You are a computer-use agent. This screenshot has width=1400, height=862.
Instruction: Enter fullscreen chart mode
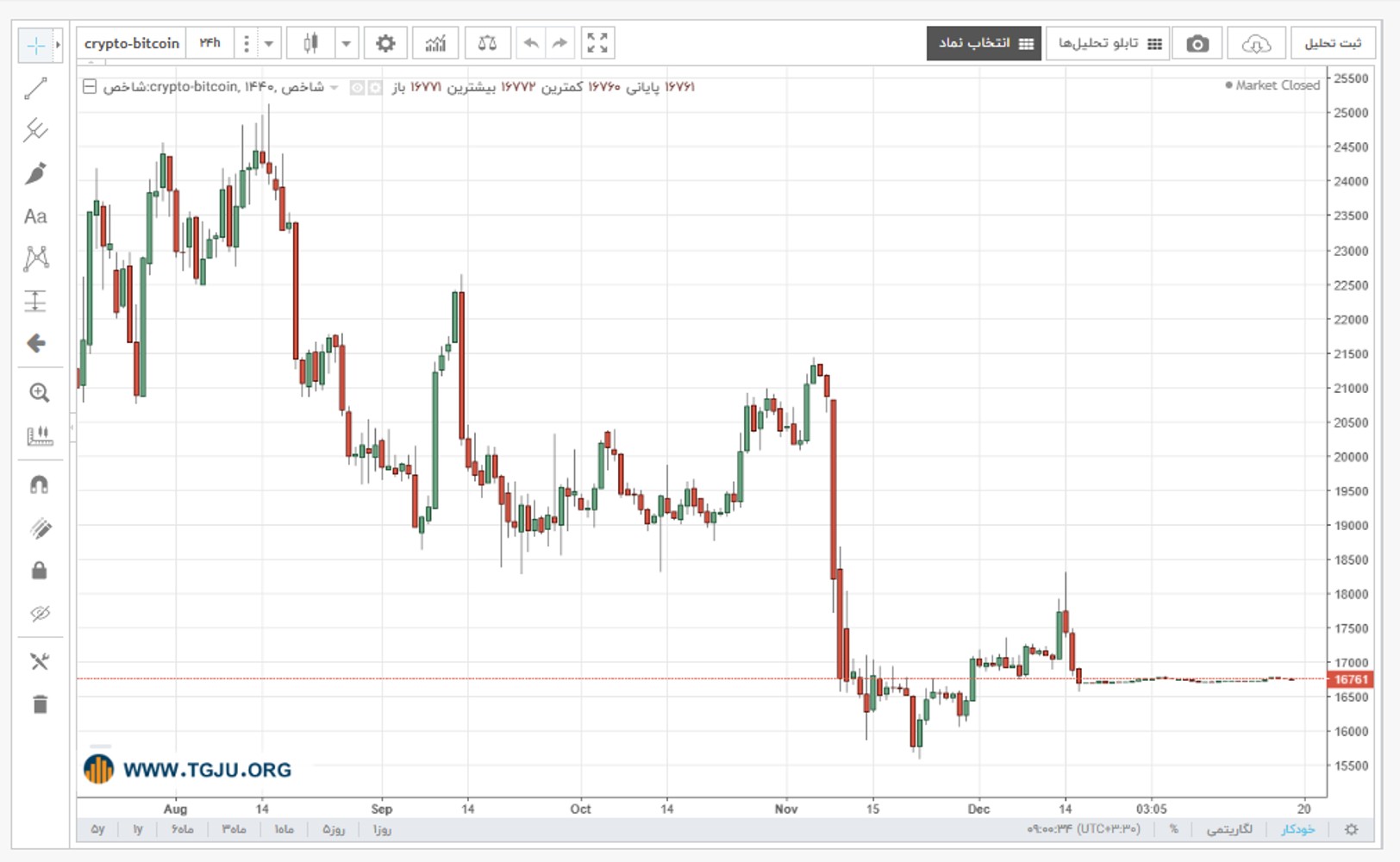click(x=597, y=43)
